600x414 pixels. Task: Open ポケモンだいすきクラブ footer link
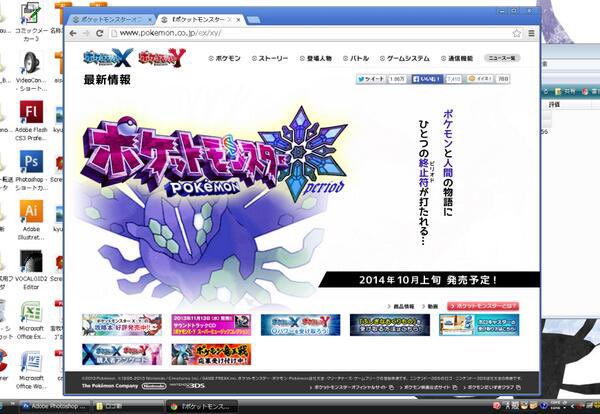(491, 388)
